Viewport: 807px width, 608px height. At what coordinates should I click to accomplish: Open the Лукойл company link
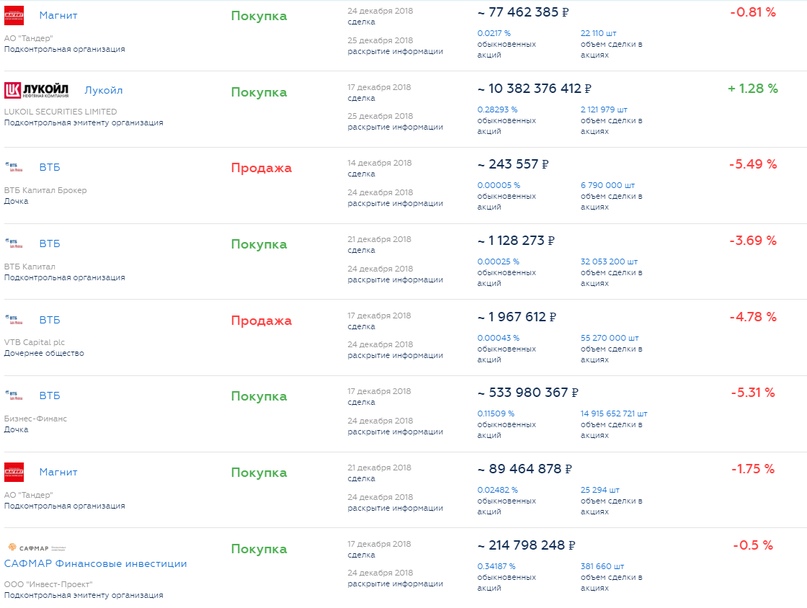pos(104,90)
